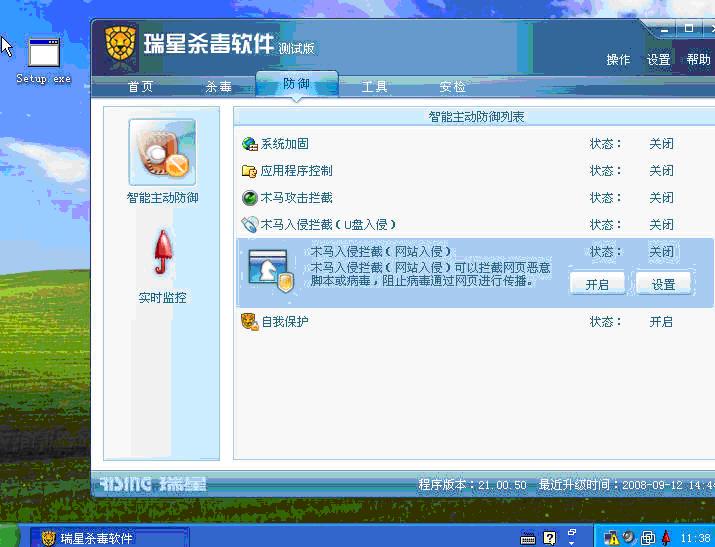Switch to the 安检 tab
715x547 pixels.
pyautogui.click(x=452, y=87)
